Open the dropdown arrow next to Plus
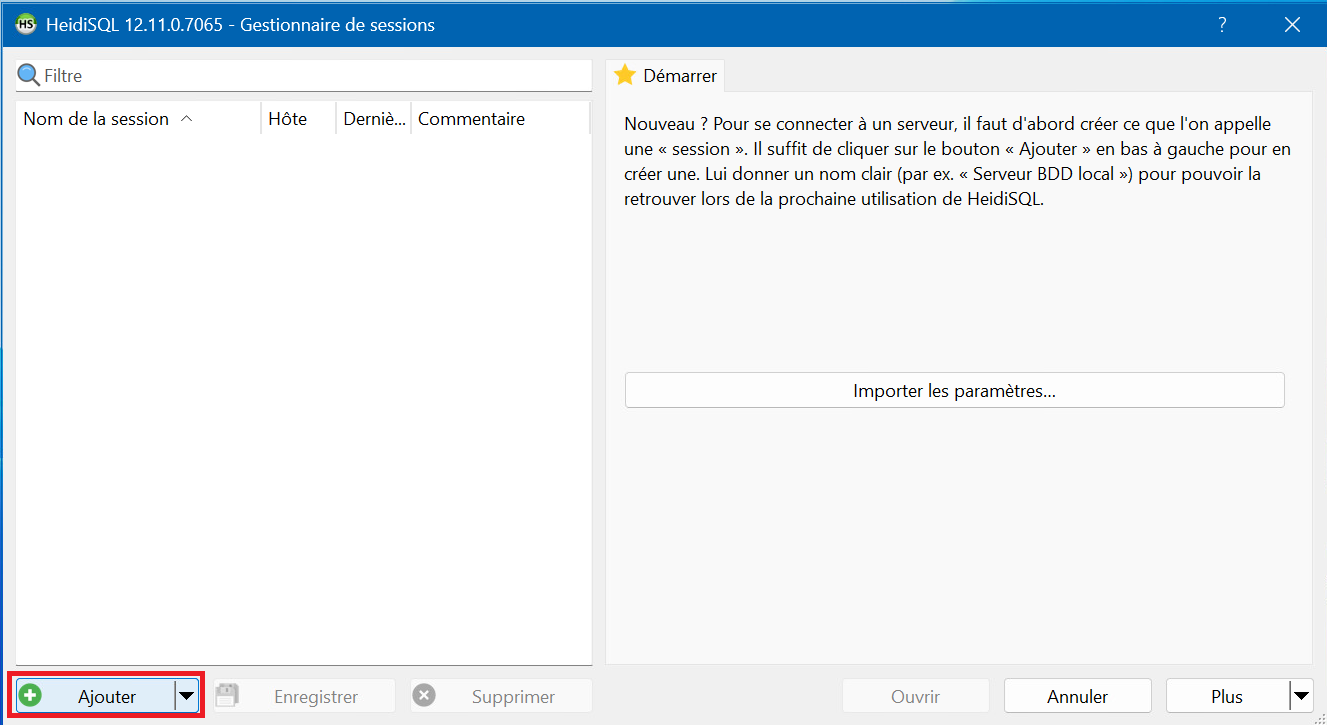 click(x=1300, y=696)
